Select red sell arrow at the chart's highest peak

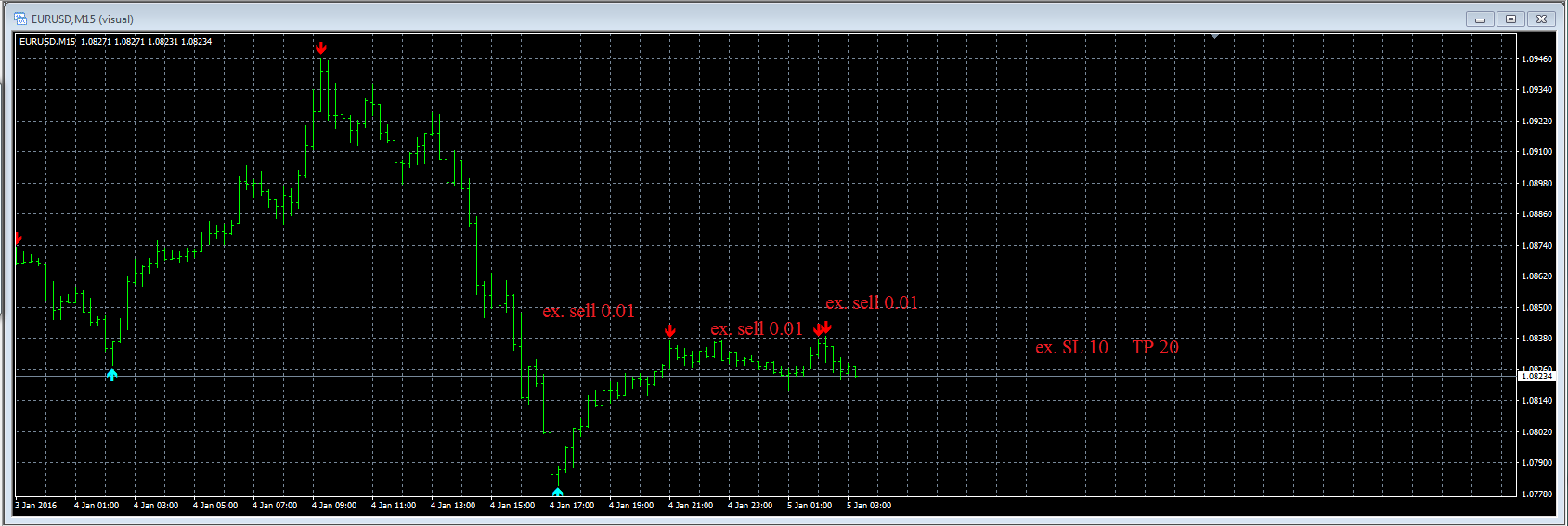tap(321, 47)
